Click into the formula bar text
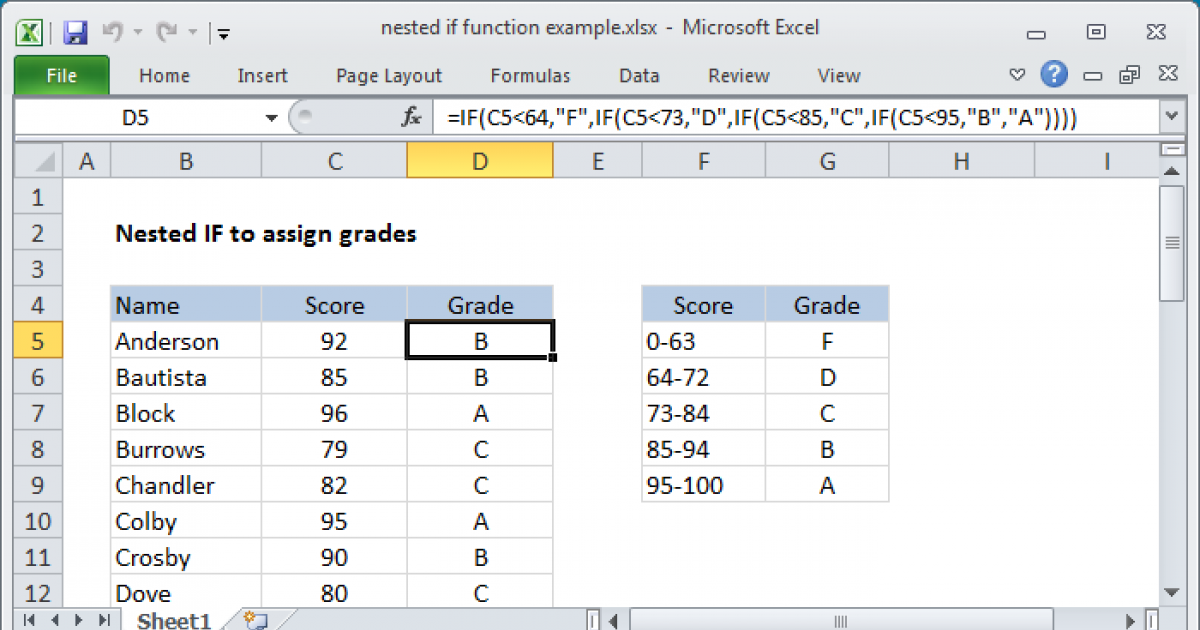 point(760,118)
